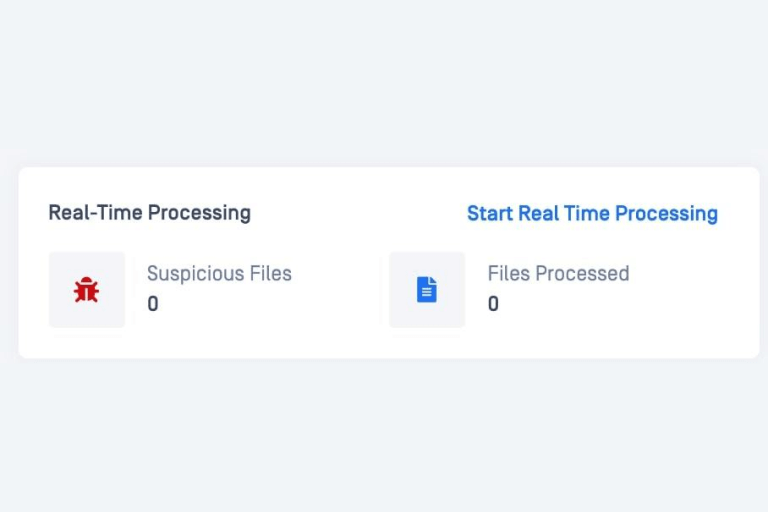
Task: Click the word Real-Time in the card heading
Action: coord(95,212)
